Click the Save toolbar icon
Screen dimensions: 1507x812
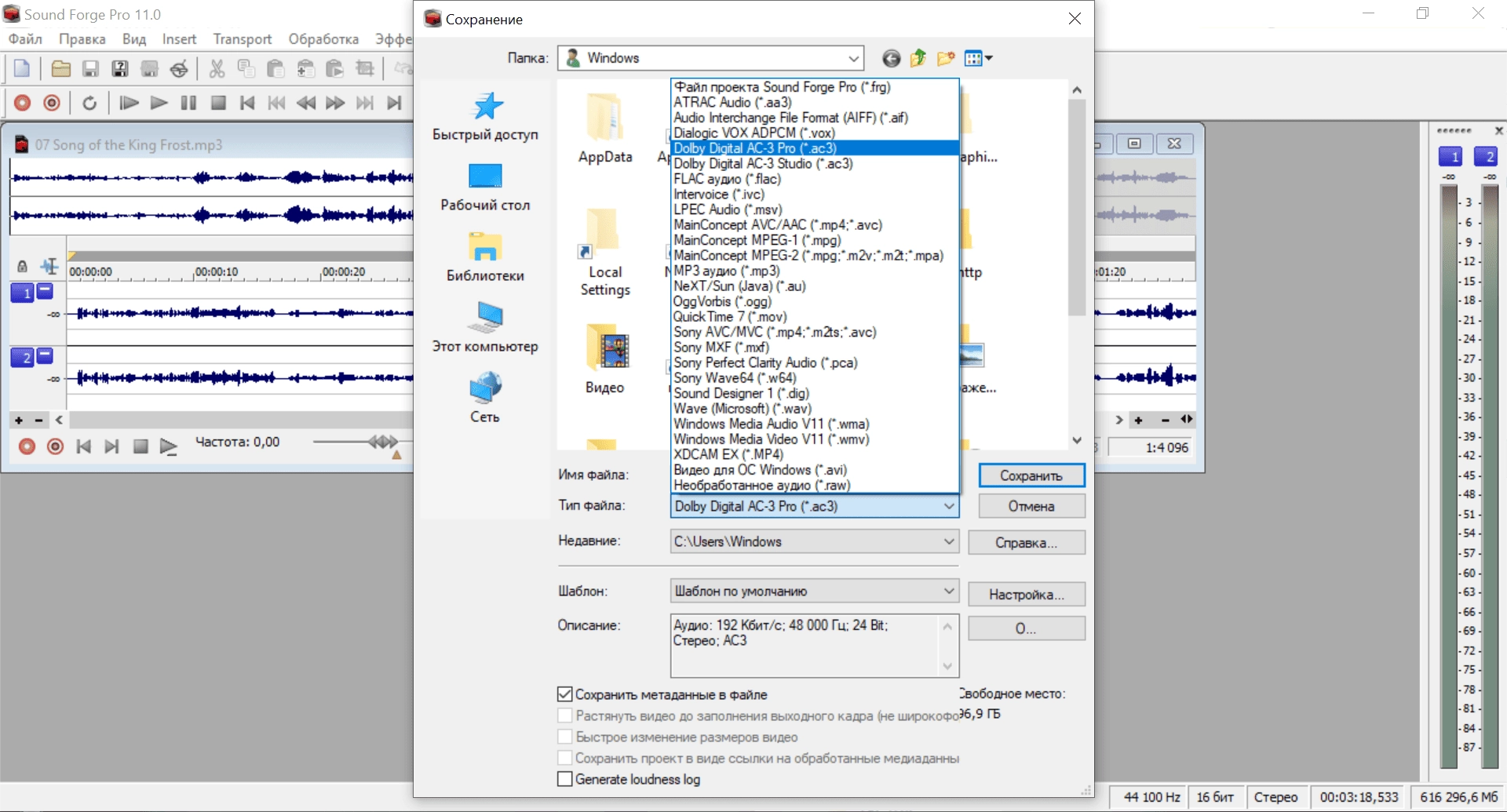(91, 69)
